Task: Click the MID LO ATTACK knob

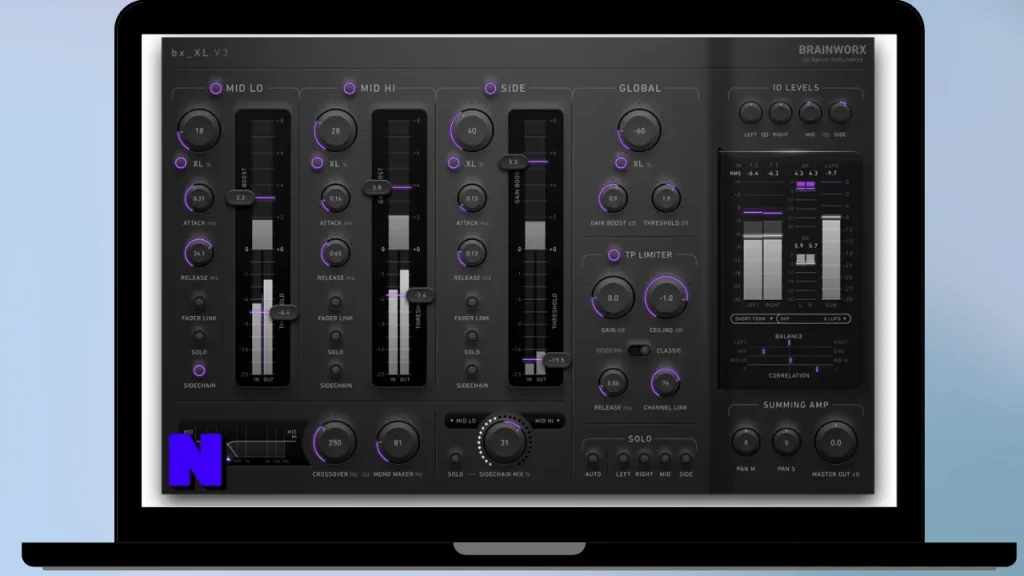Action: [199, 199]
